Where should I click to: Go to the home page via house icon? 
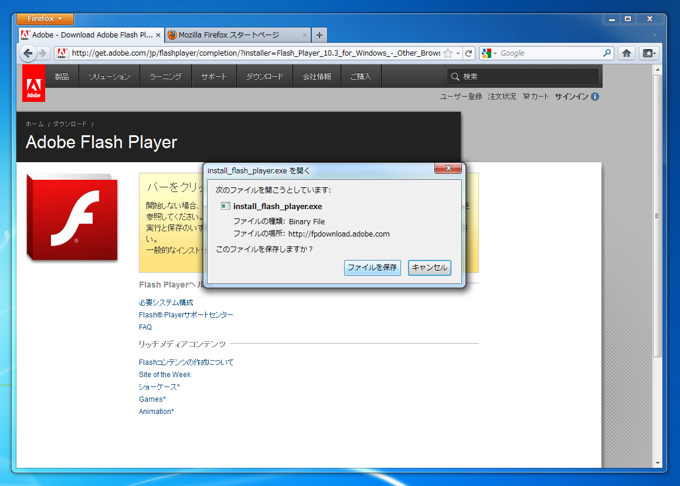click(626, 53)
